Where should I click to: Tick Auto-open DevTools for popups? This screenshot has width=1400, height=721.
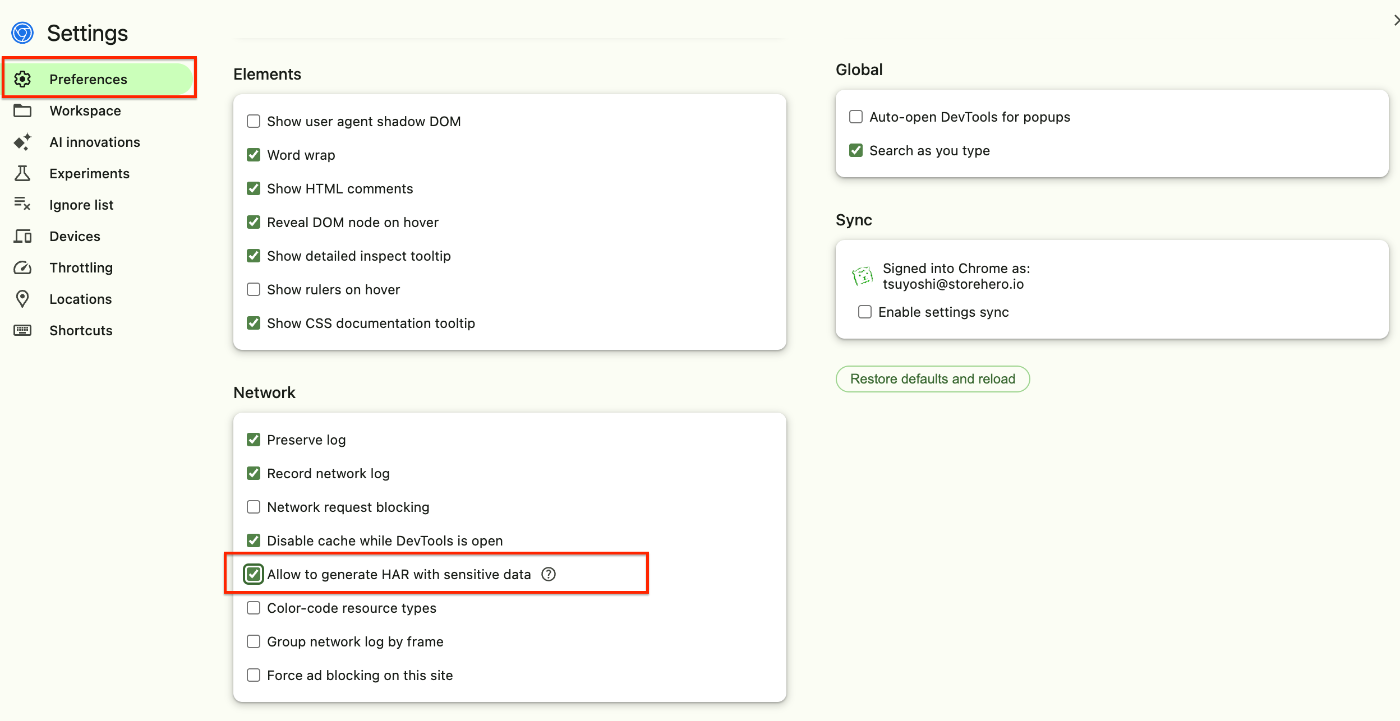pos(856,117)
